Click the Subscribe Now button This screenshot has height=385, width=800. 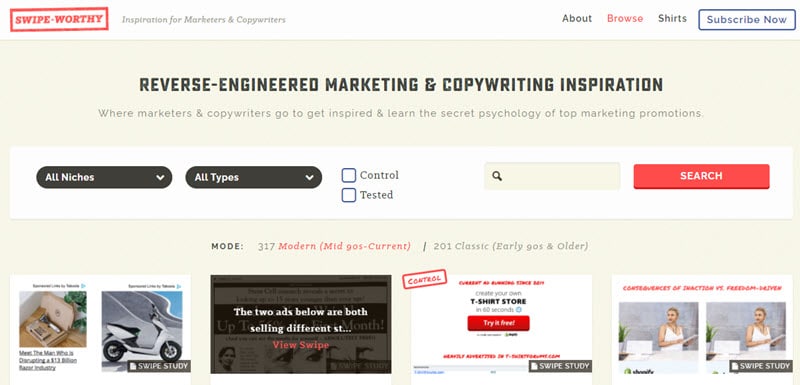[747, 20]
